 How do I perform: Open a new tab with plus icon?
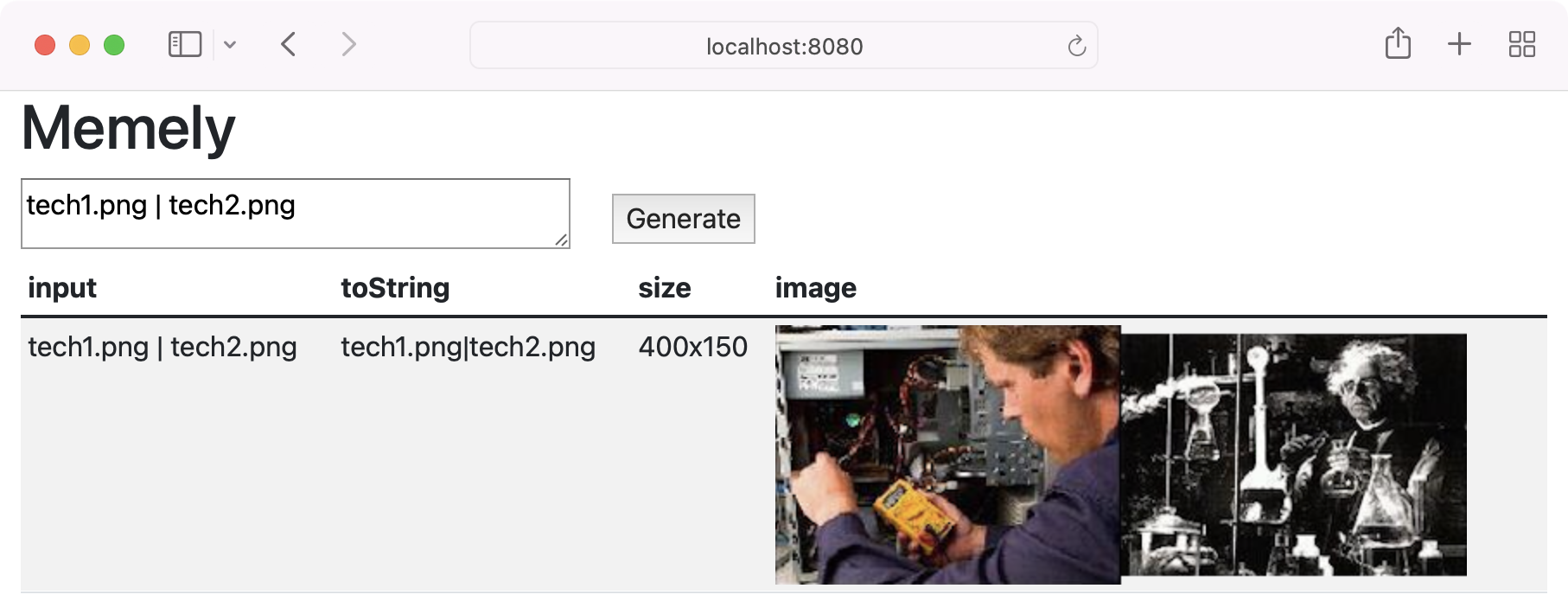(1459, 44)
